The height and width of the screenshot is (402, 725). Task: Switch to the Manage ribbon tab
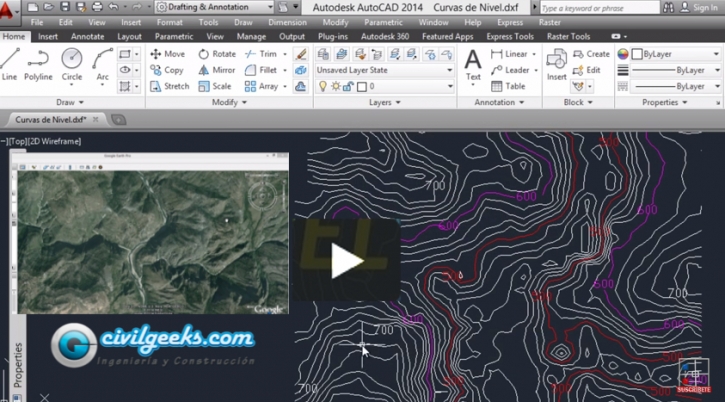point(251,37)
